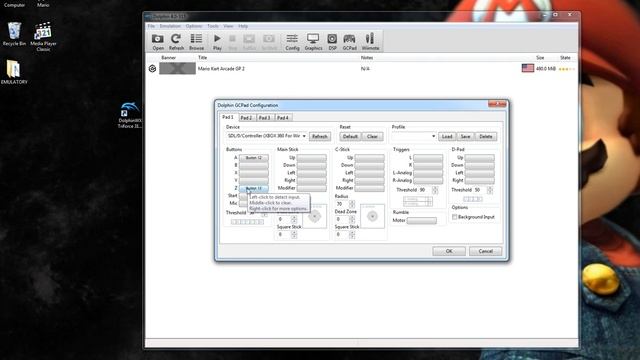Select the Pad 1 tab

(228, 117)
